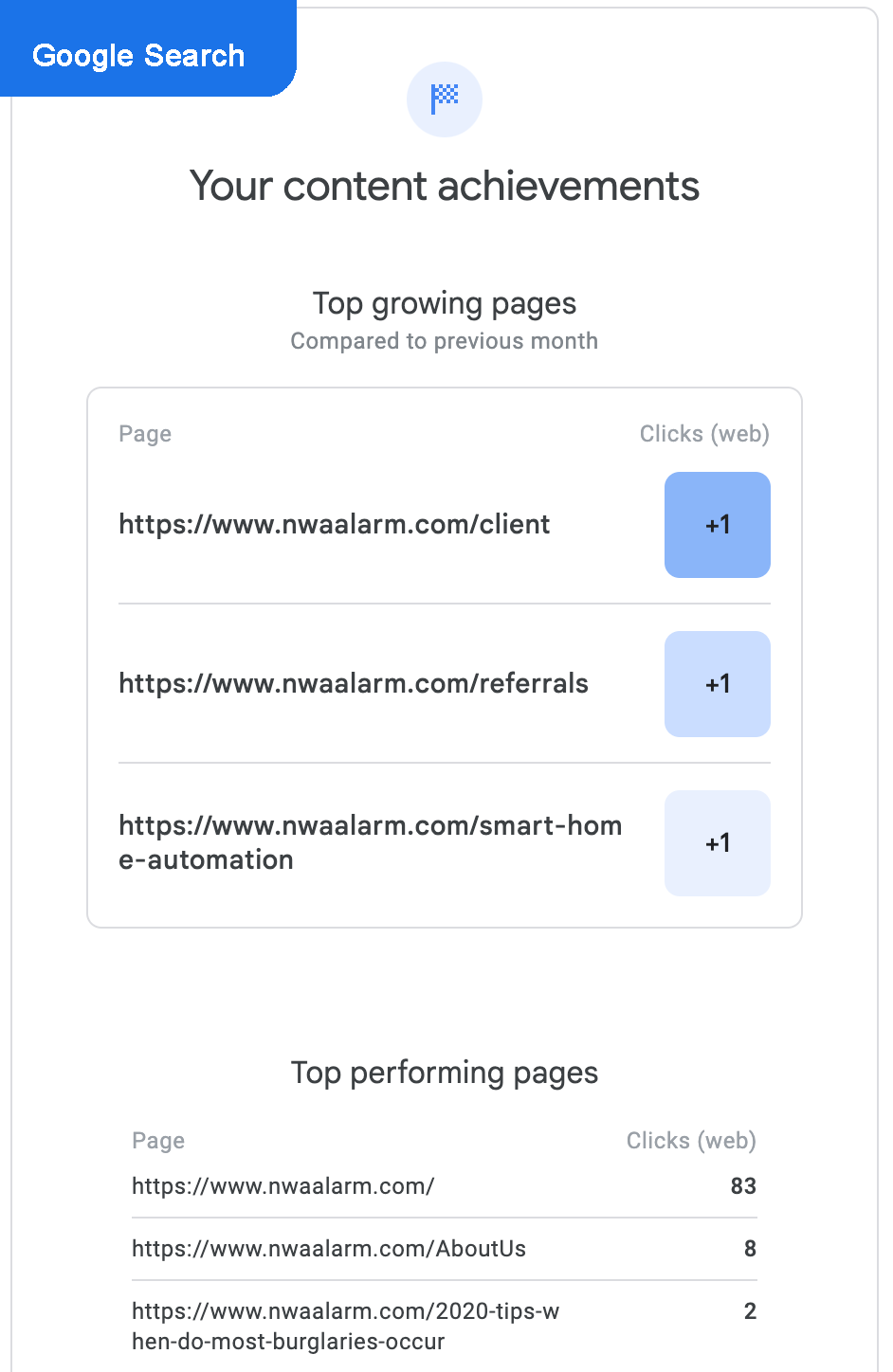This screenshot has width=893, height=1372.
Task: Click the +1 clicks box for referrals page
Action: 718,684
